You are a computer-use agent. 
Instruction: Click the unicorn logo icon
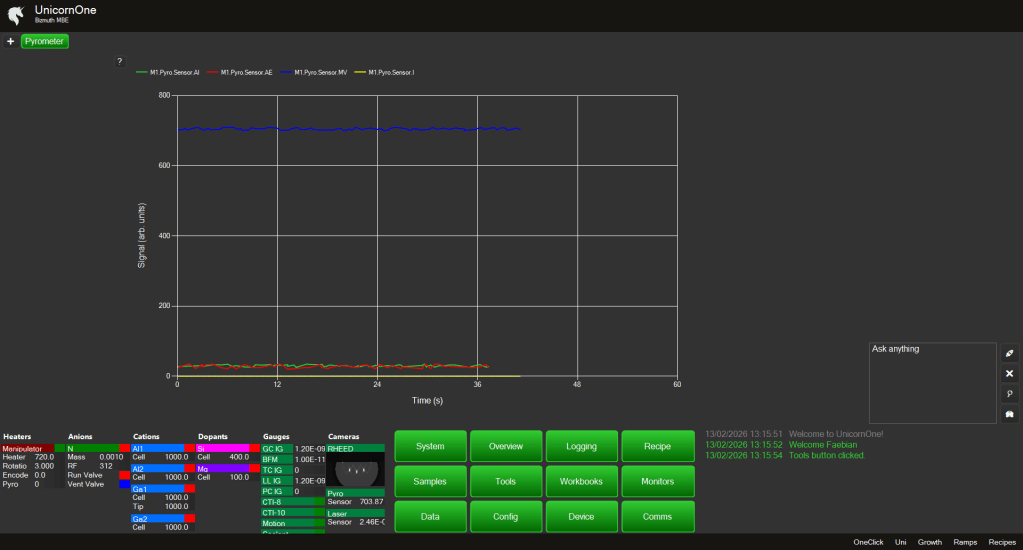click(x=15, y=14)
